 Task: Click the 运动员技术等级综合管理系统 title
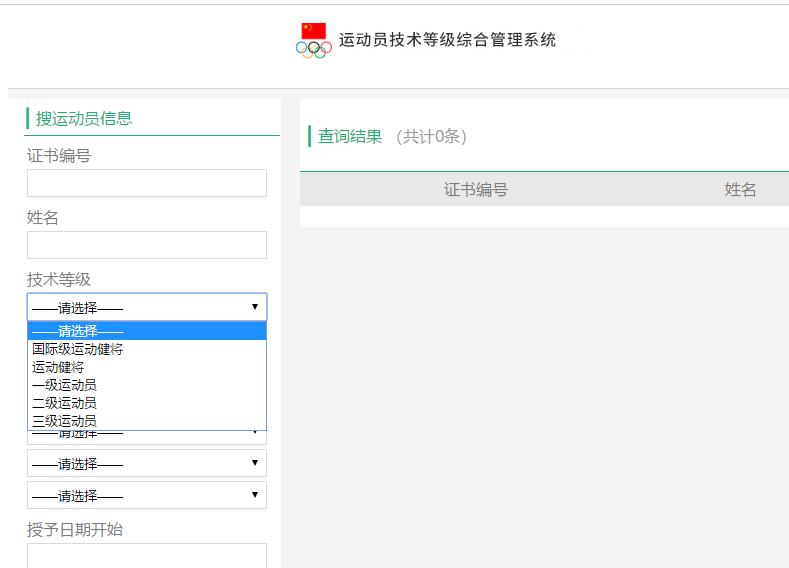[x=447, y=40]
